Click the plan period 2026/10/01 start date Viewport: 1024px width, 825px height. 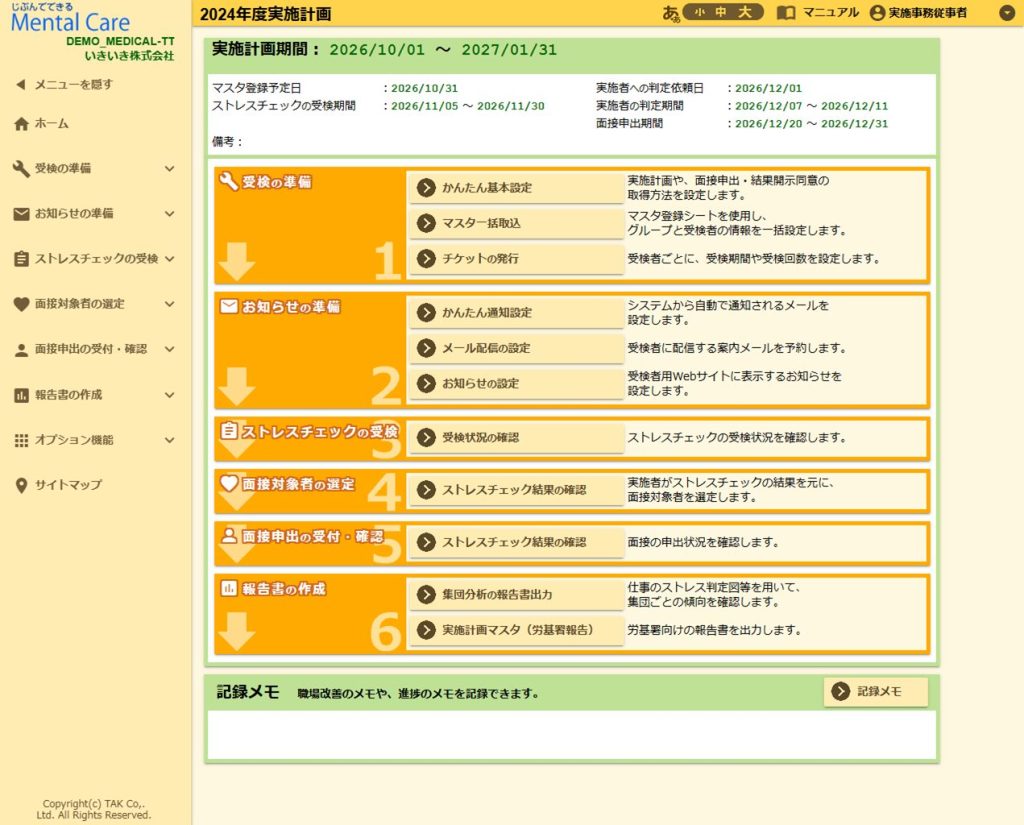tap(377, 50)
